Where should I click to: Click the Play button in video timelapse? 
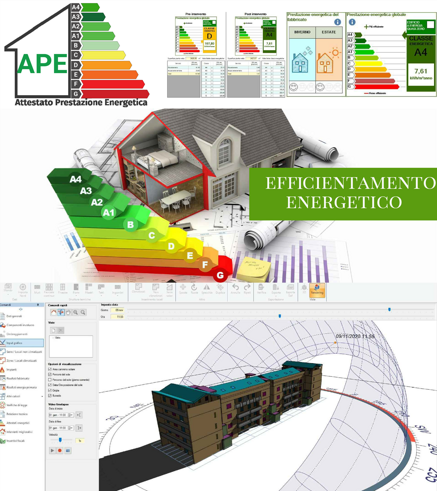point(53,450)
